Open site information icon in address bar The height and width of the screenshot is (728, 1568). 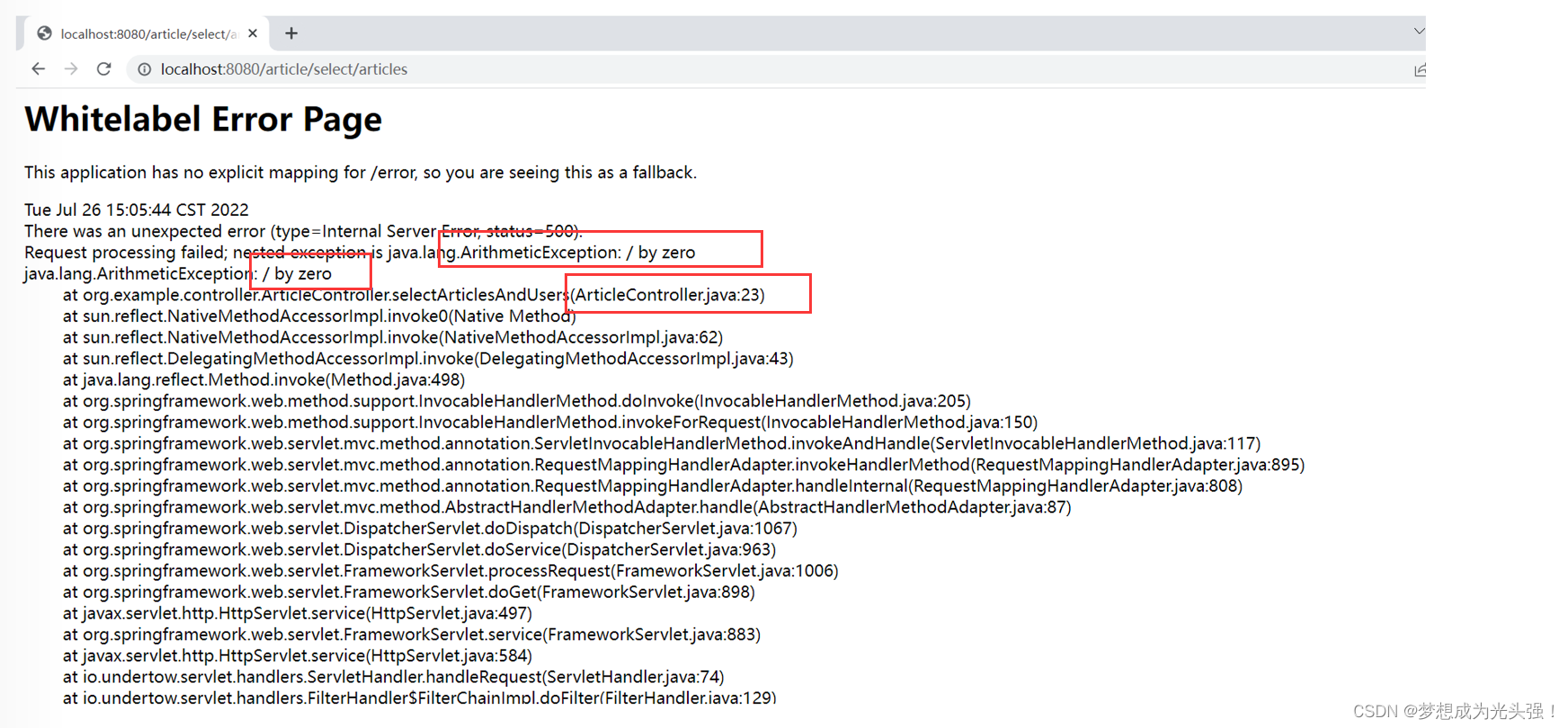coord(144,69)
